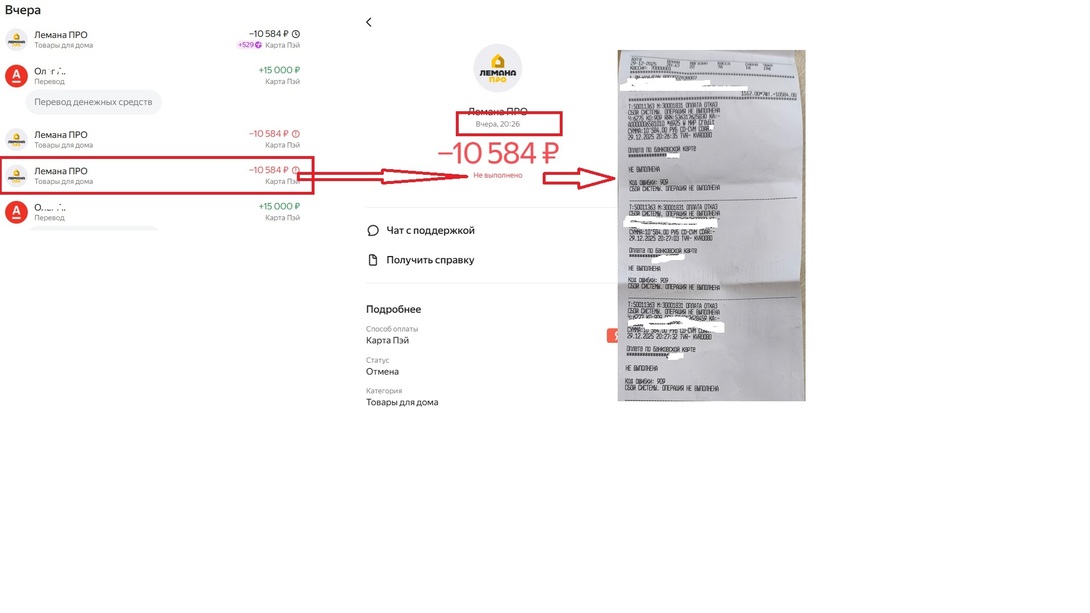Select the Не выполнено status label

498,175
